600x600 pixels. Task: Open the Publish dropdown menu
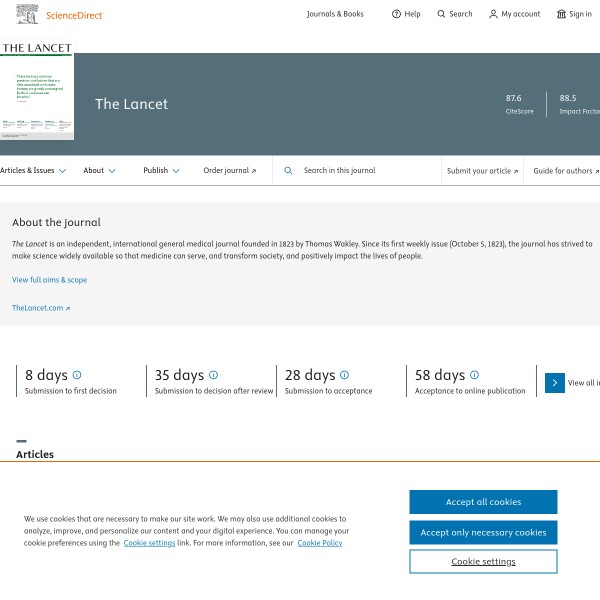point(161,171)
